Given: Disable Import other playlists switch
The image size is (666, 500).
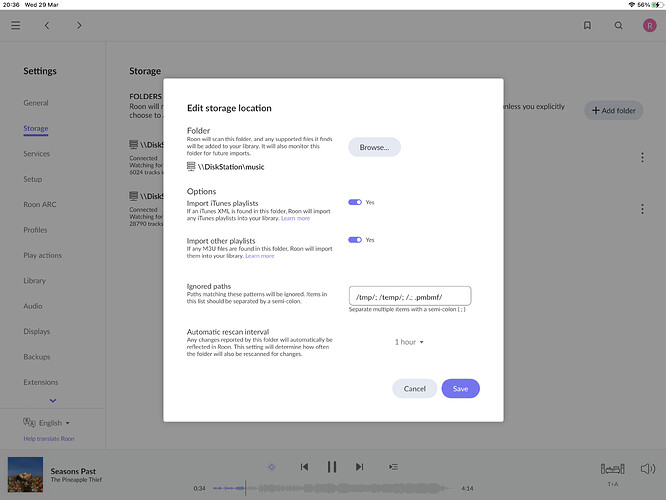Looking at the screenshot, I should pos(355,240).
